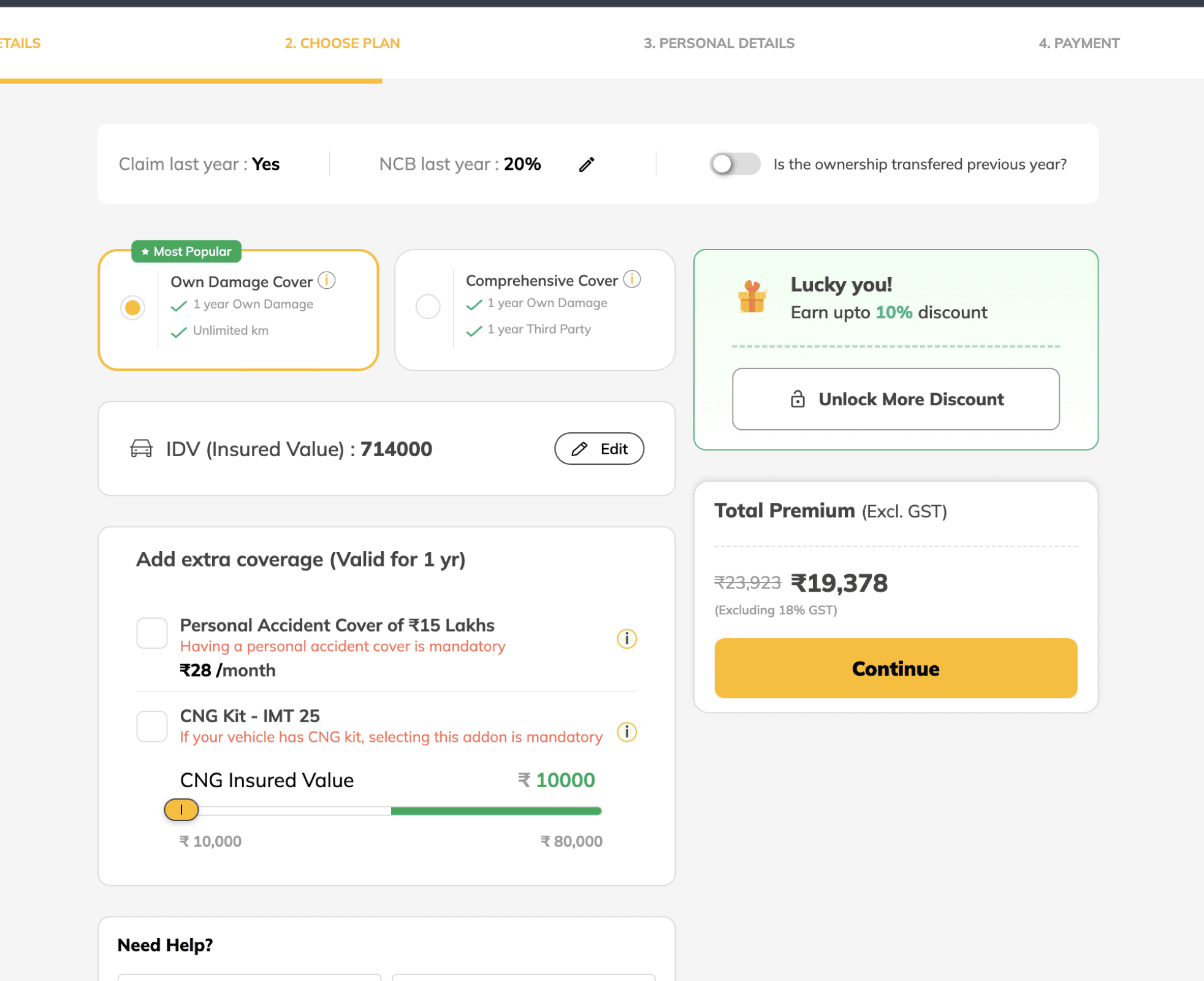Click the gift box icon
Viewport: 1204px width, 981px height.
pyautogui.click(x=752, y=297)
